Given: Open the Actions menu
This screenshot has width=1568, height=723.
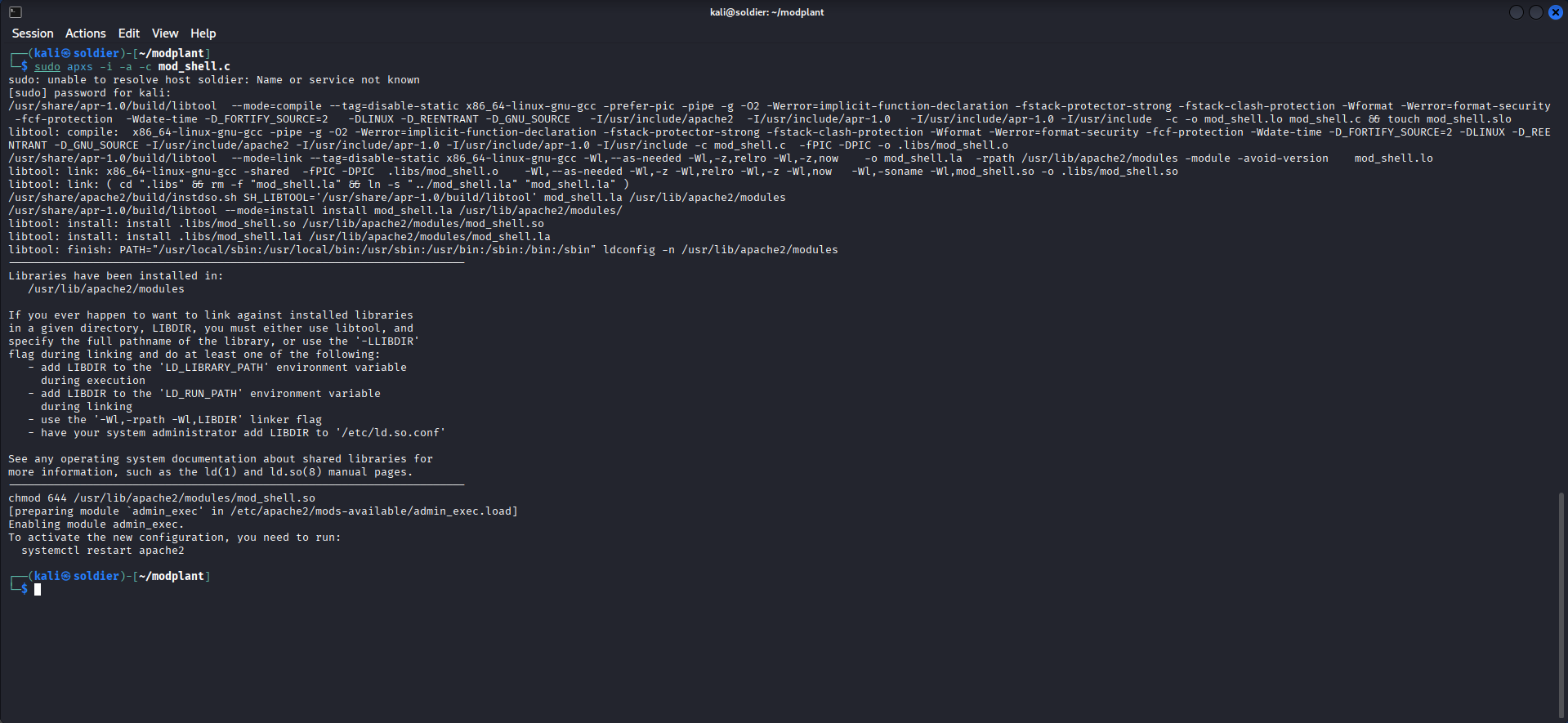Looking at the screenshot, I should pos(86,33).
